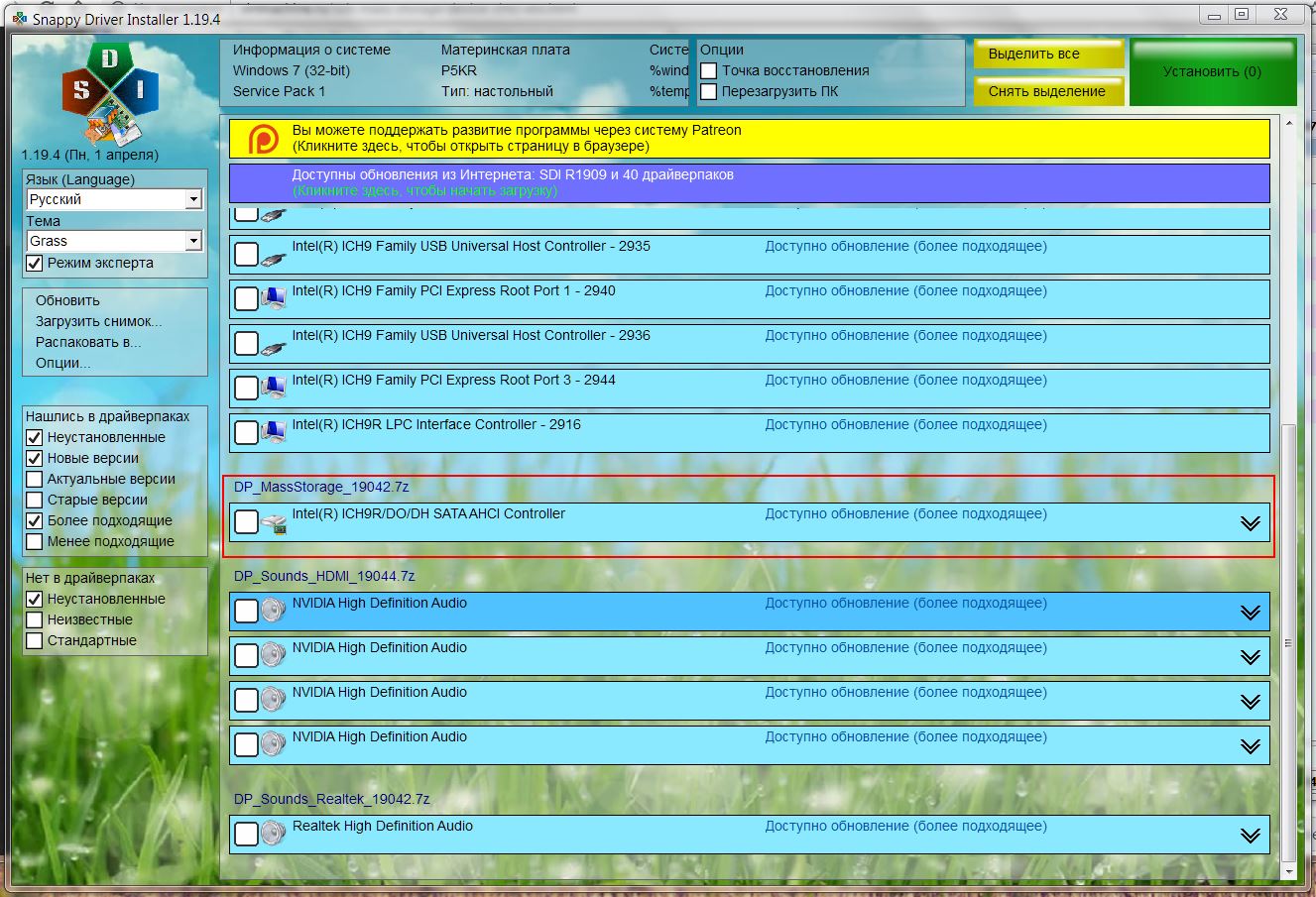Click the driver list scrollbar down arrow

pos(1289,871)
